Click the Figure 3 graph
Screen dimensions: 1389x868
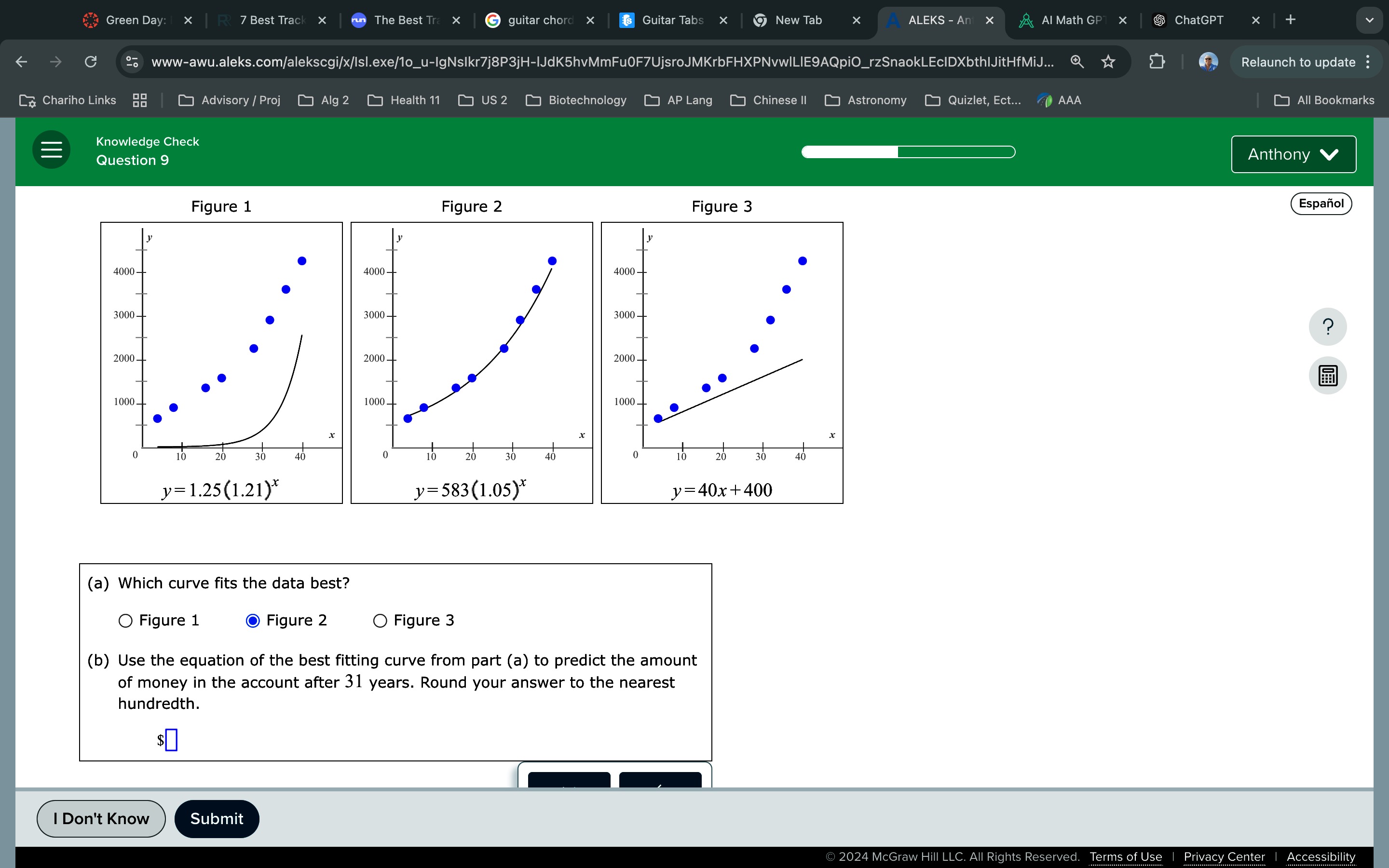pyautogui.click(x=722, y=363)
